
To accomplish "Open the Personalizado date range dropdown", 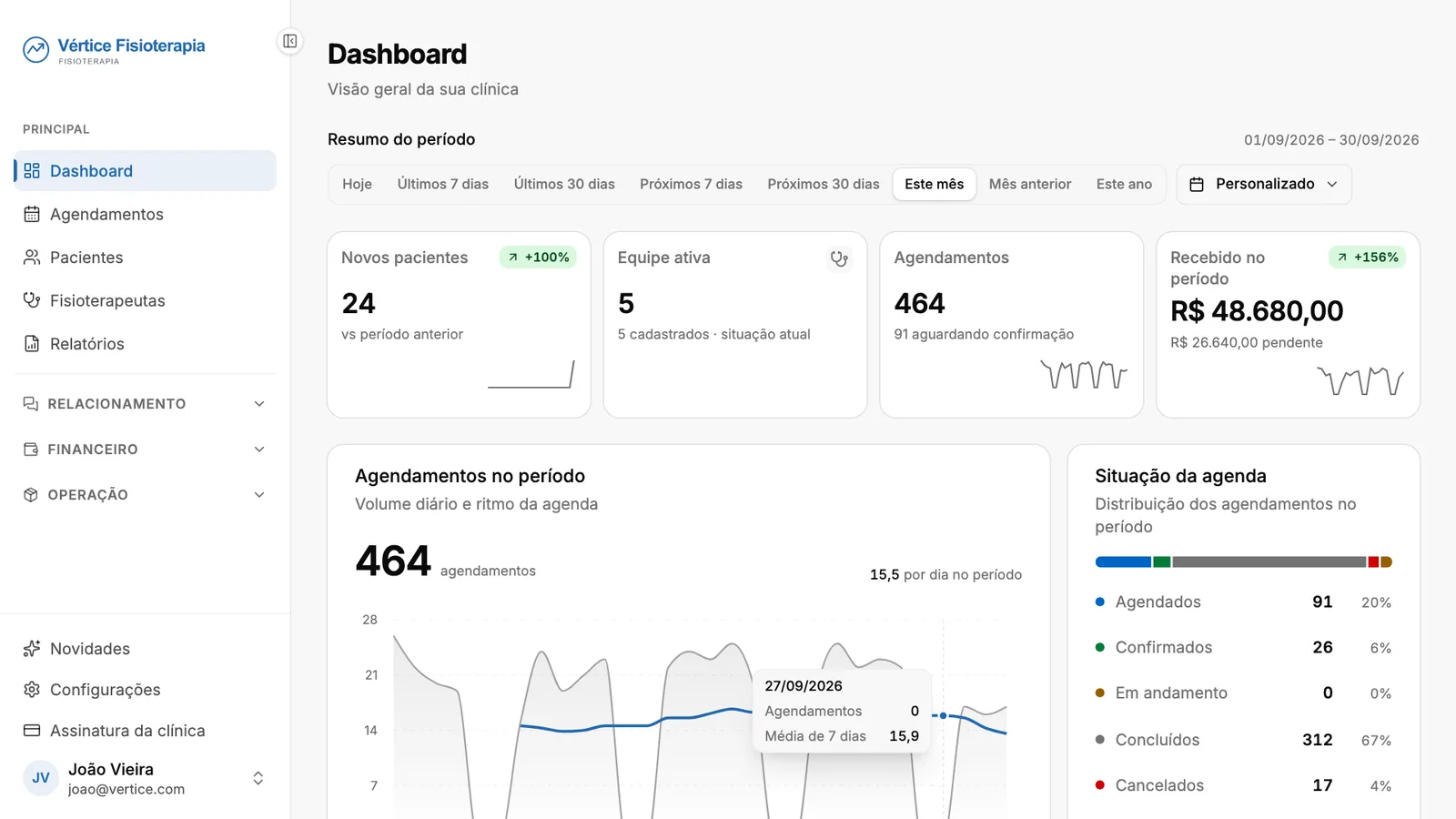I will (1264, 185).
